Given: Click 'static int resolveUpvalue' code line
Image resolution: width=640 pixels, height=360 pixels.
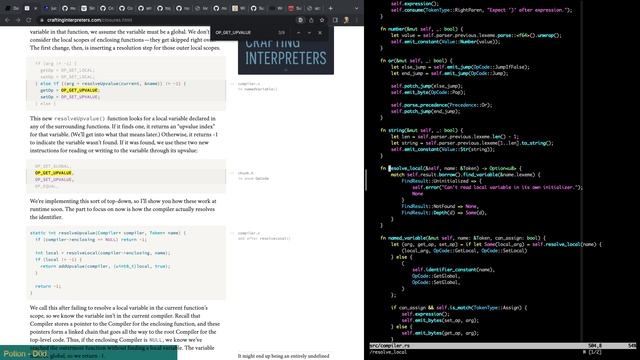Looking at the screenshot, I should coord(107,233).
